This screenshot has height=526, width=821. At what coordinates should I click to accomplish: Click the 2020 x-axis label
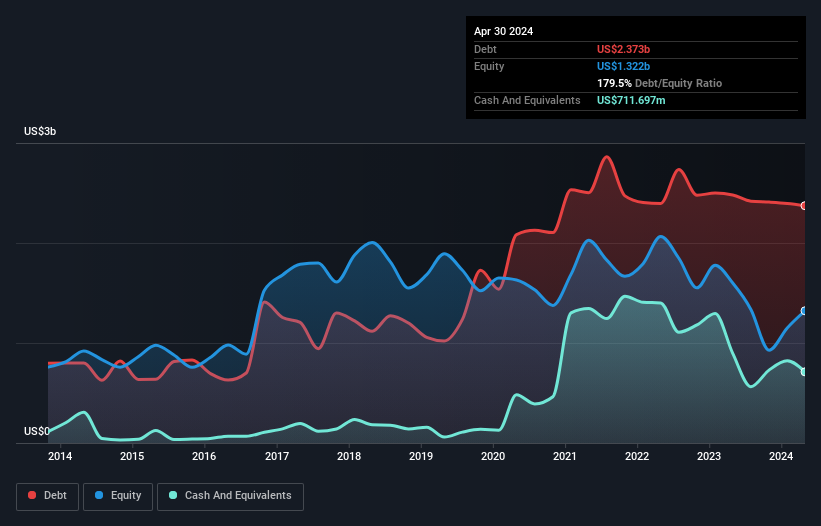click(493, 456)
